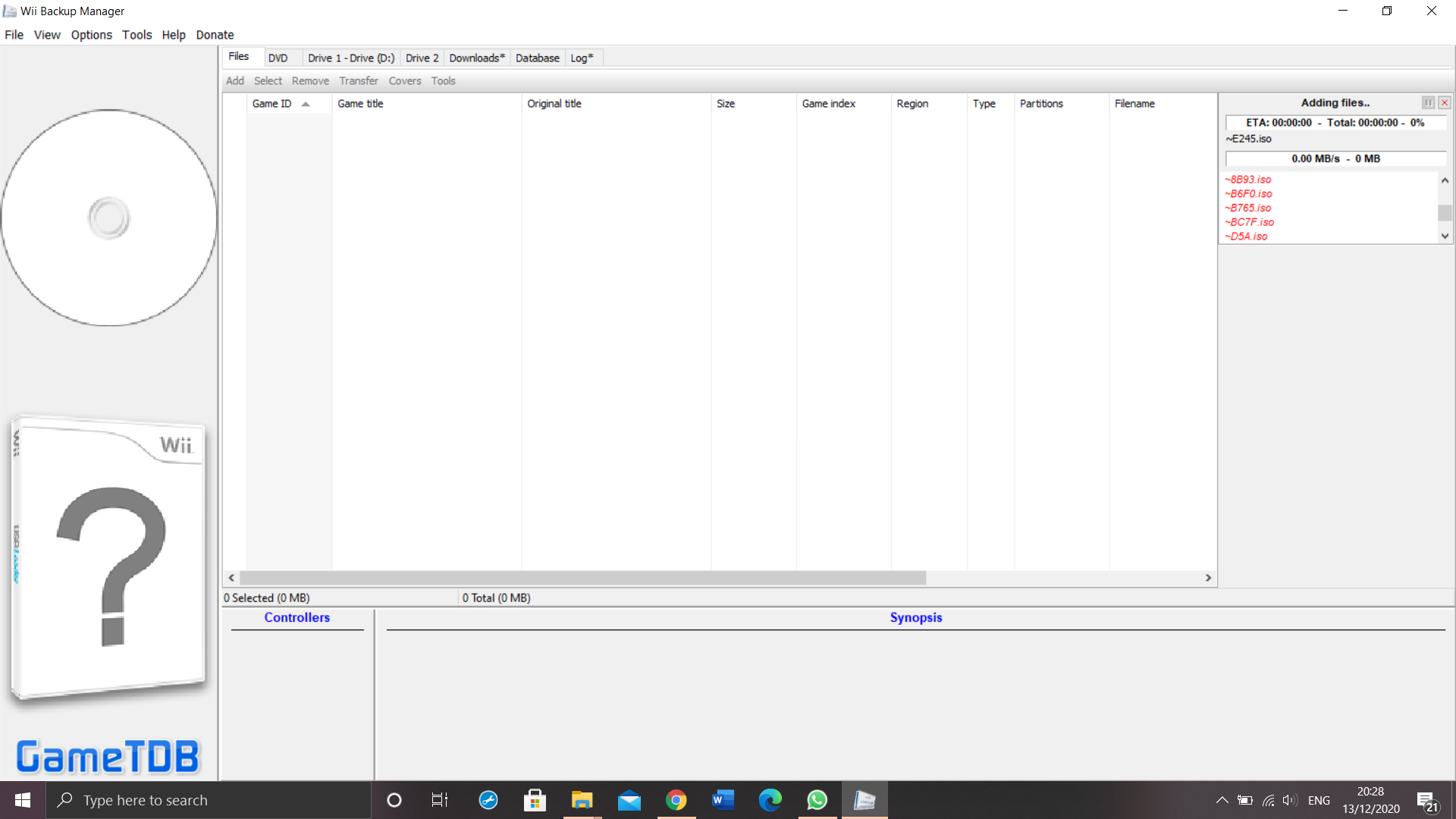1456x819 pixels.
Task: Switch to the Drive 2 tab
Action: (422, 58)
